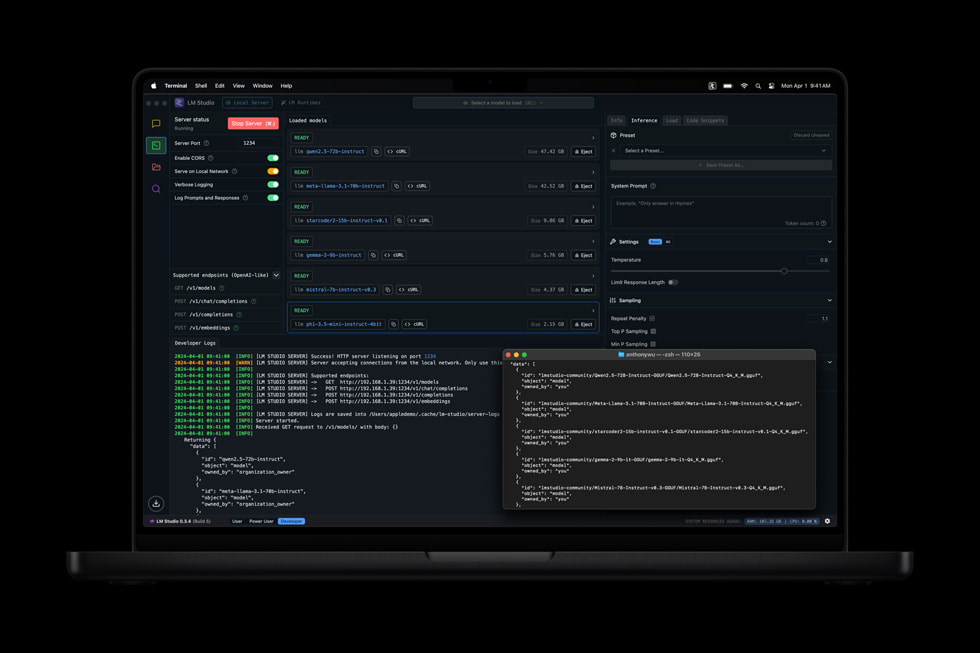Image resolution: width=980 pixels, height=653 pixels.
Task: Collapse the Sampling section
Action: (830, 300)
